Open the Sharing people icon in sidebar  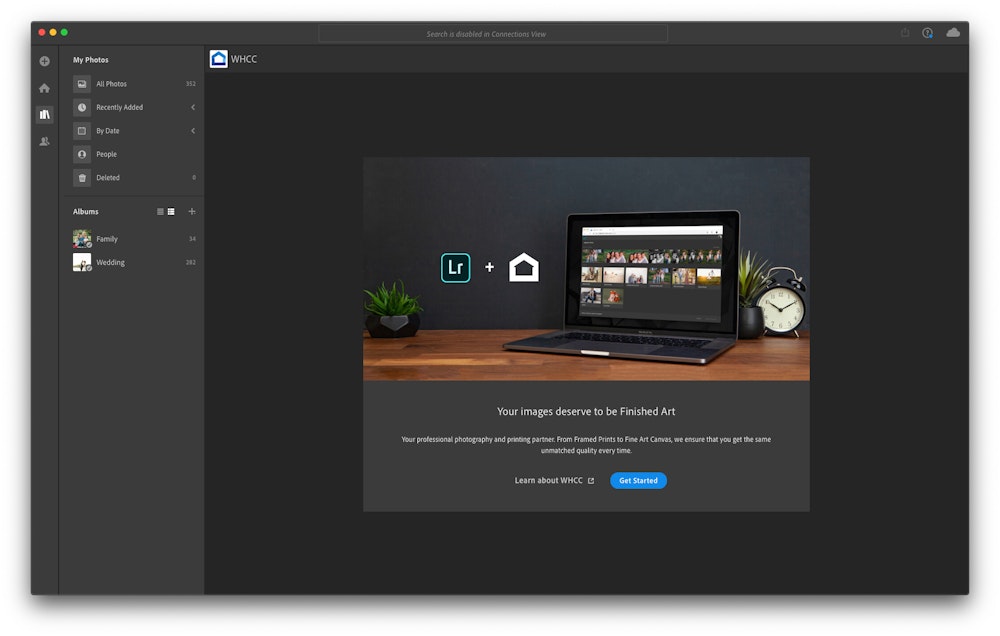coord(44,142)
